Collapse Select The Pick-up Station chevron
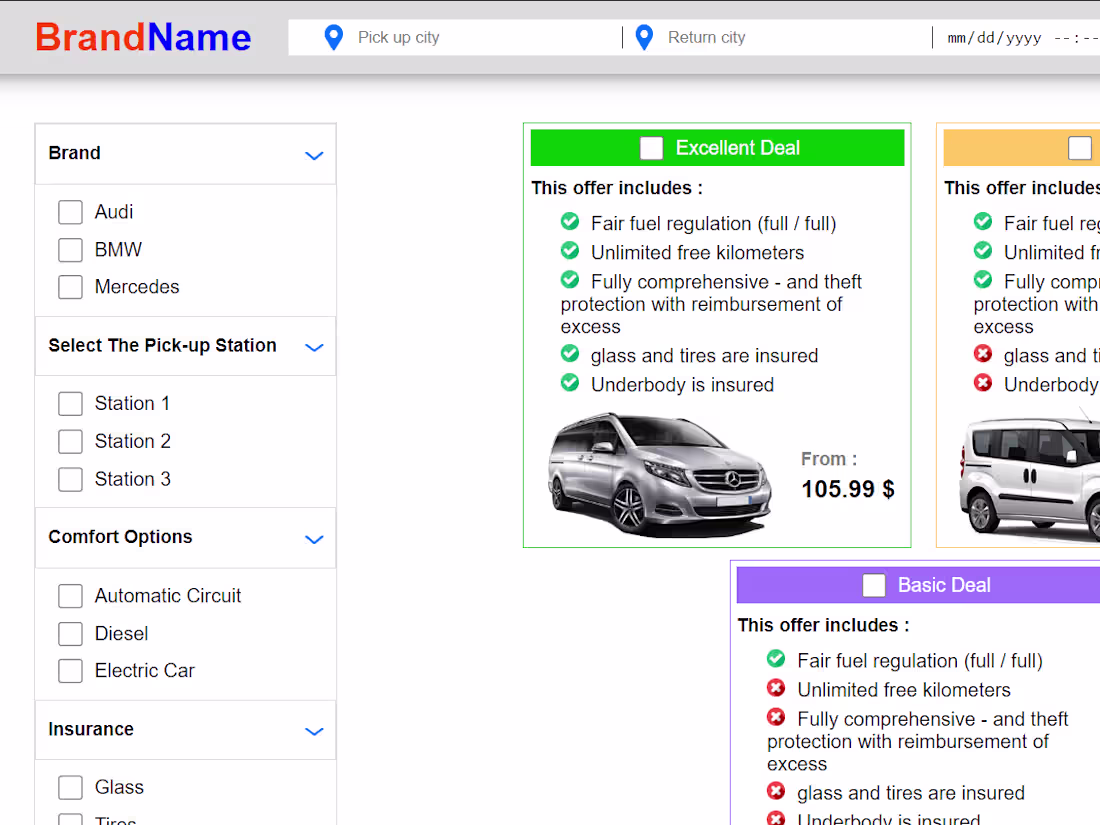The image size is (1100, 825). coord(314,347)
